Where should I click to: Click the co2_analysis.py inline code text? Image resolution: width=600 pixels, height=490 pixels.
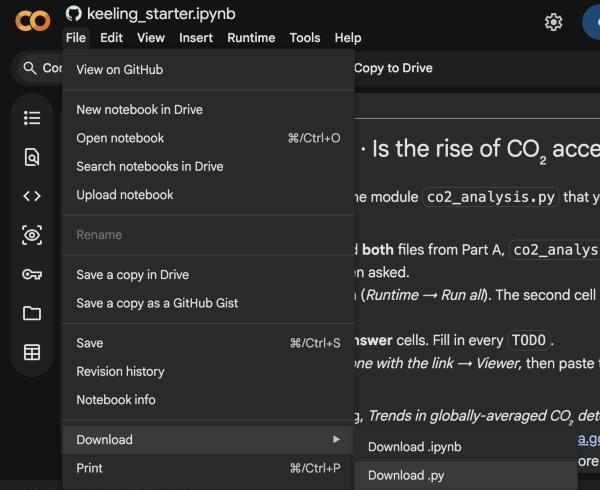tap(491, 197)
